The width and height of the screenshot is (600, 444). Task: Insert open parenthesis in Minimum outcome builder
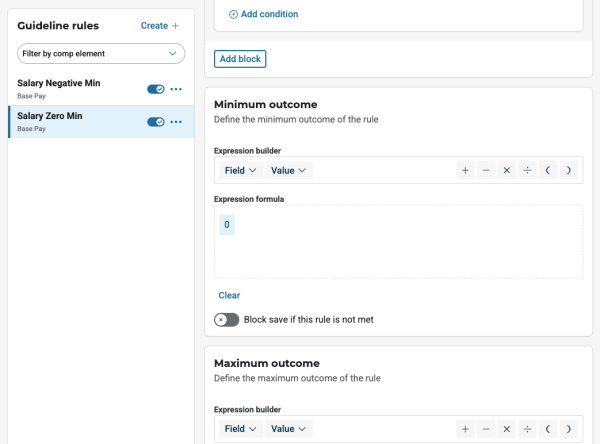pyautogui.click(x=548, y=171)
